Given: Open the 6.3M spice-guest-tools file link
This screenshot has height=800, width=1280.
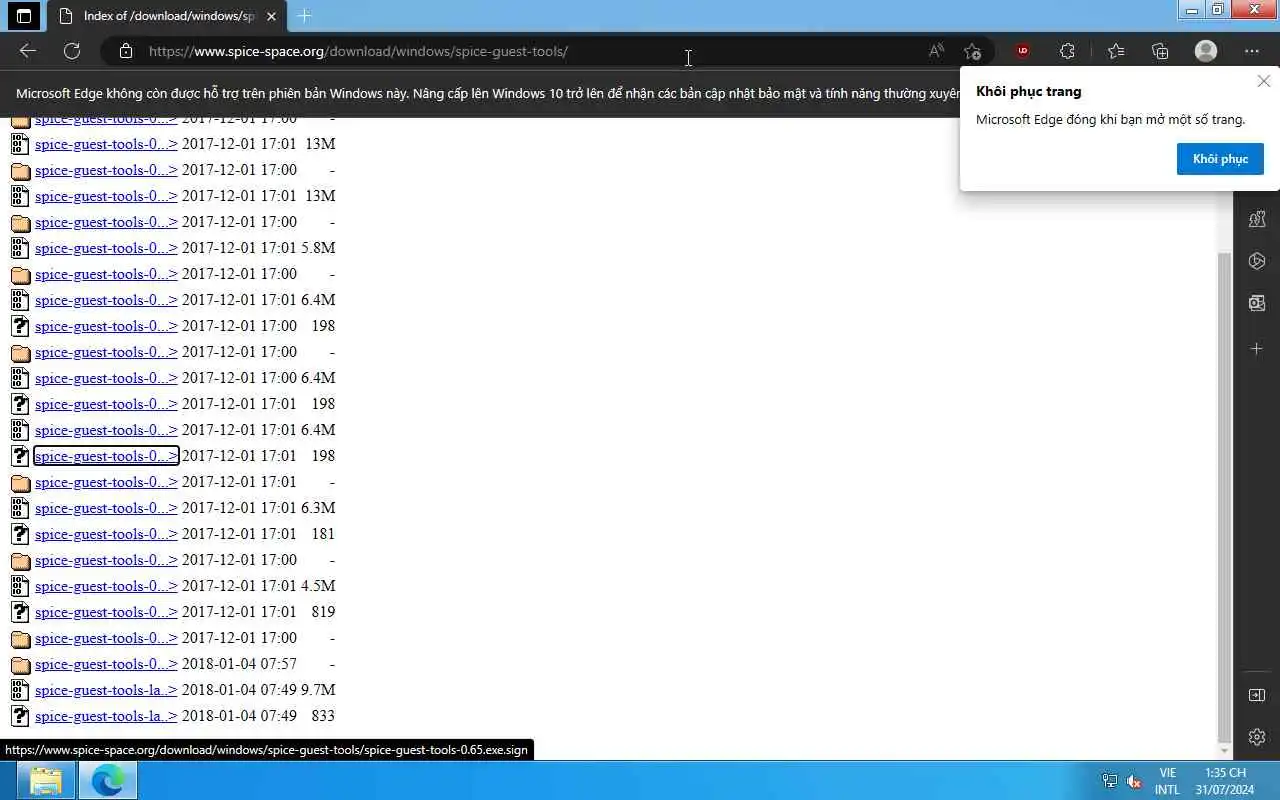Looking at the screenshot, I should (x=106, y=508).
